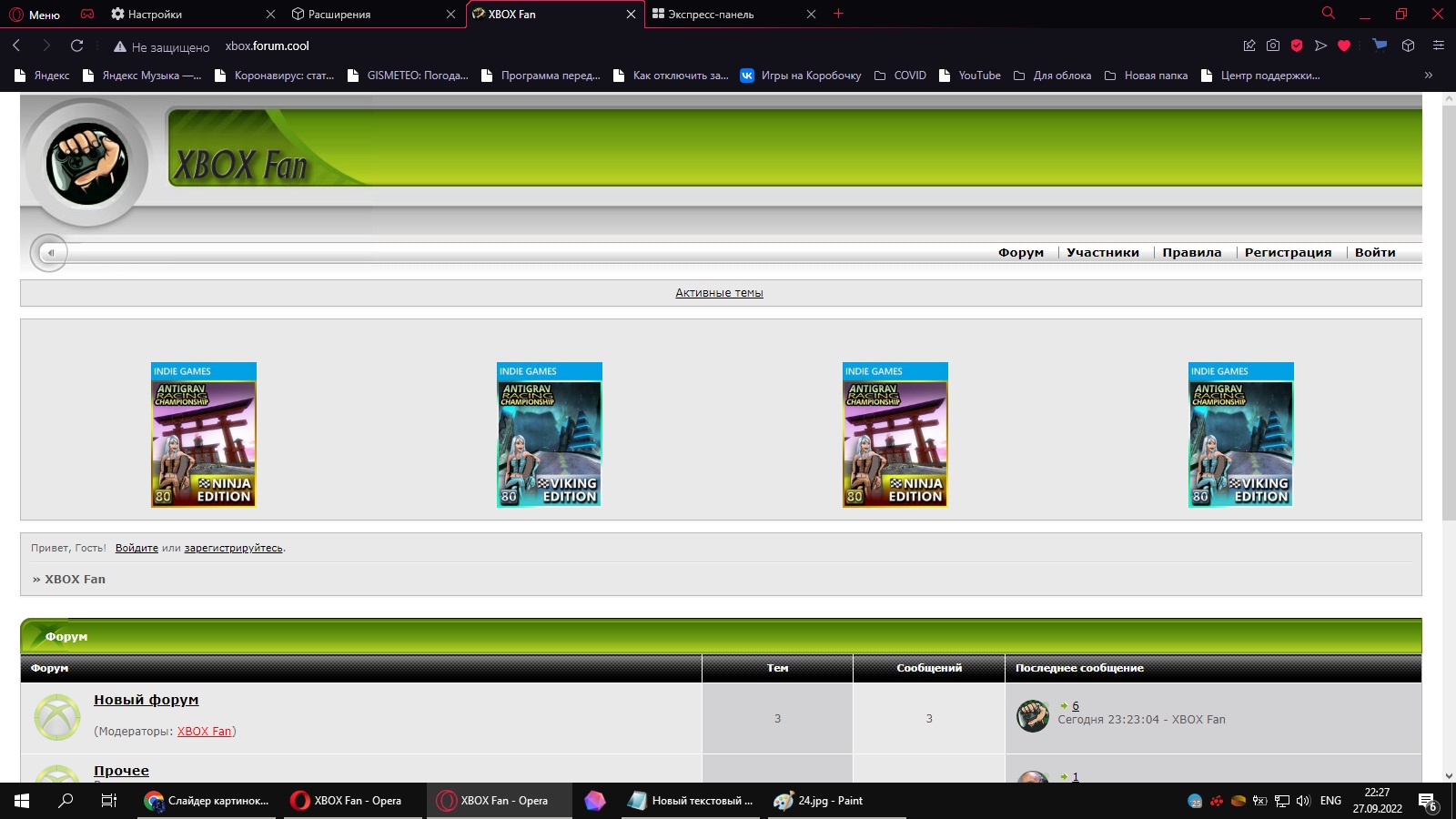The image size is (1456, 819).
Task: Click the round toggle button left of nav bar
Action: [x=50, y=253]
